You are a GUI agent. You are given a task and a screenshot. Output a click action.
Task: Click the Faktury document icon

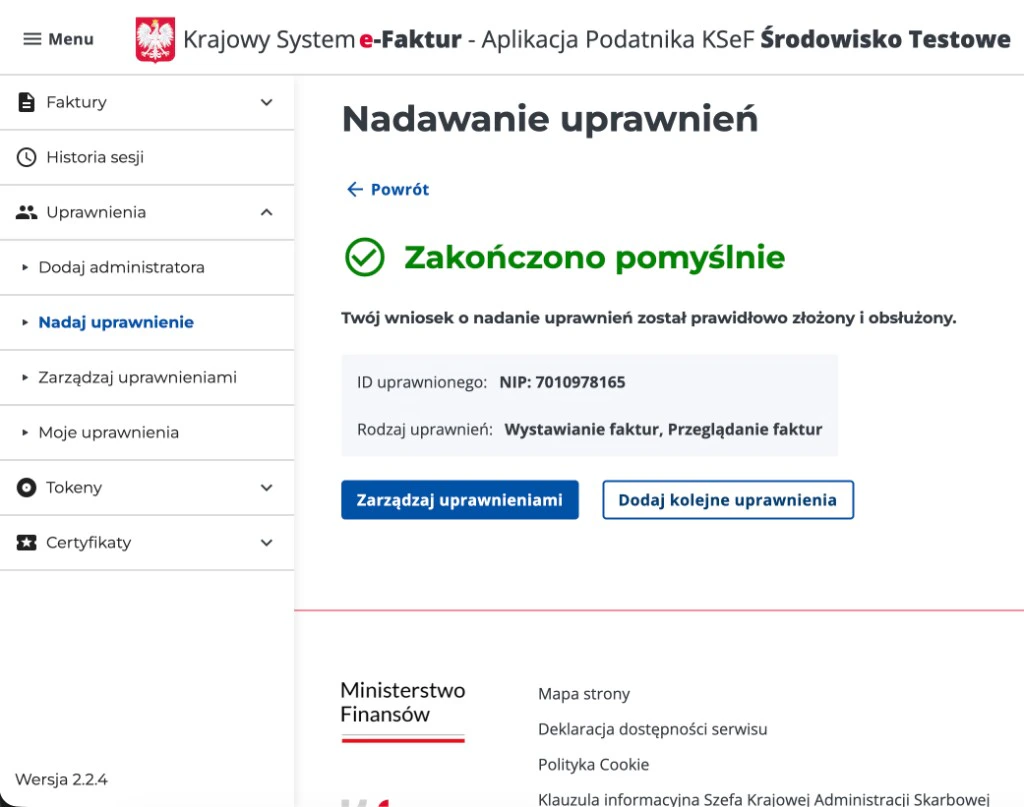pos(26,103)
